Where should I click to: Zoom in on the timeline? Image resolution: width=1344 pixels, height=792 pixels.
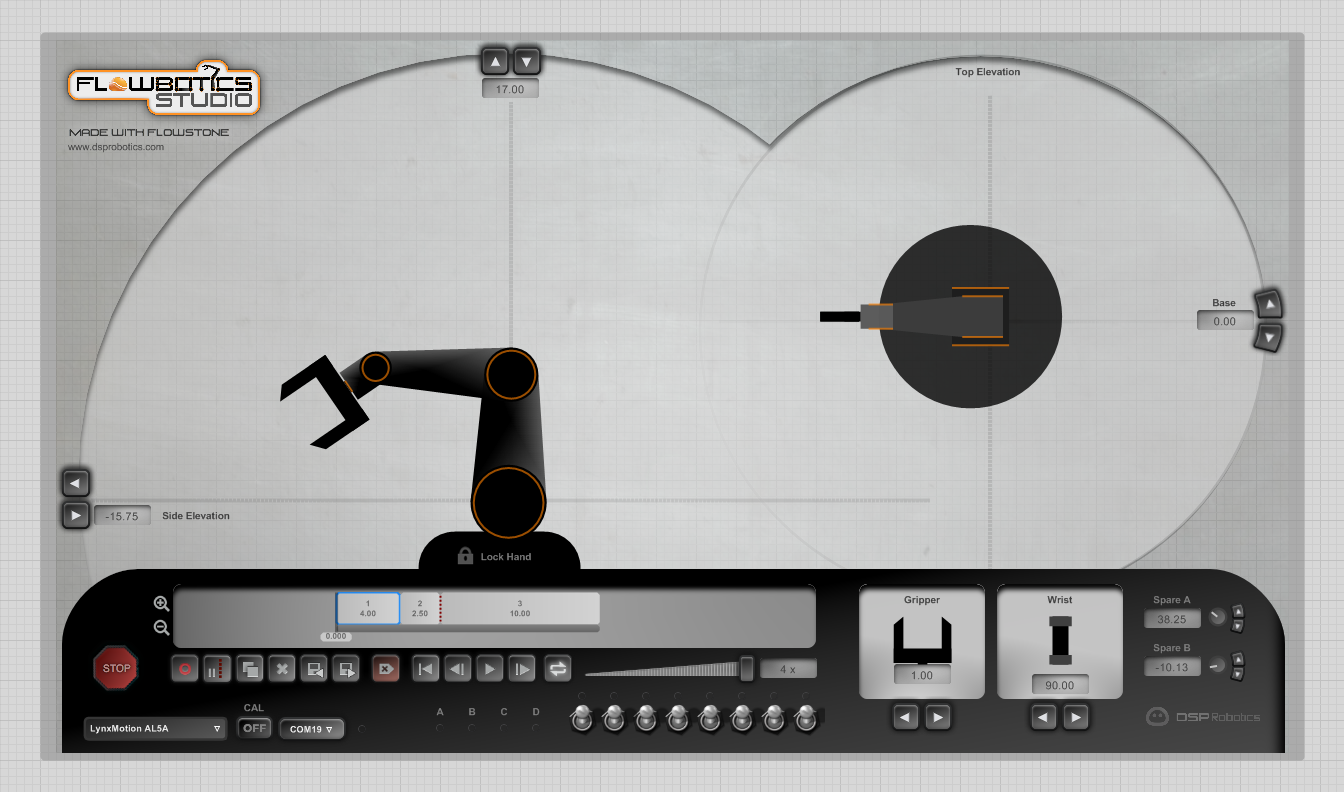coord(161,603)
